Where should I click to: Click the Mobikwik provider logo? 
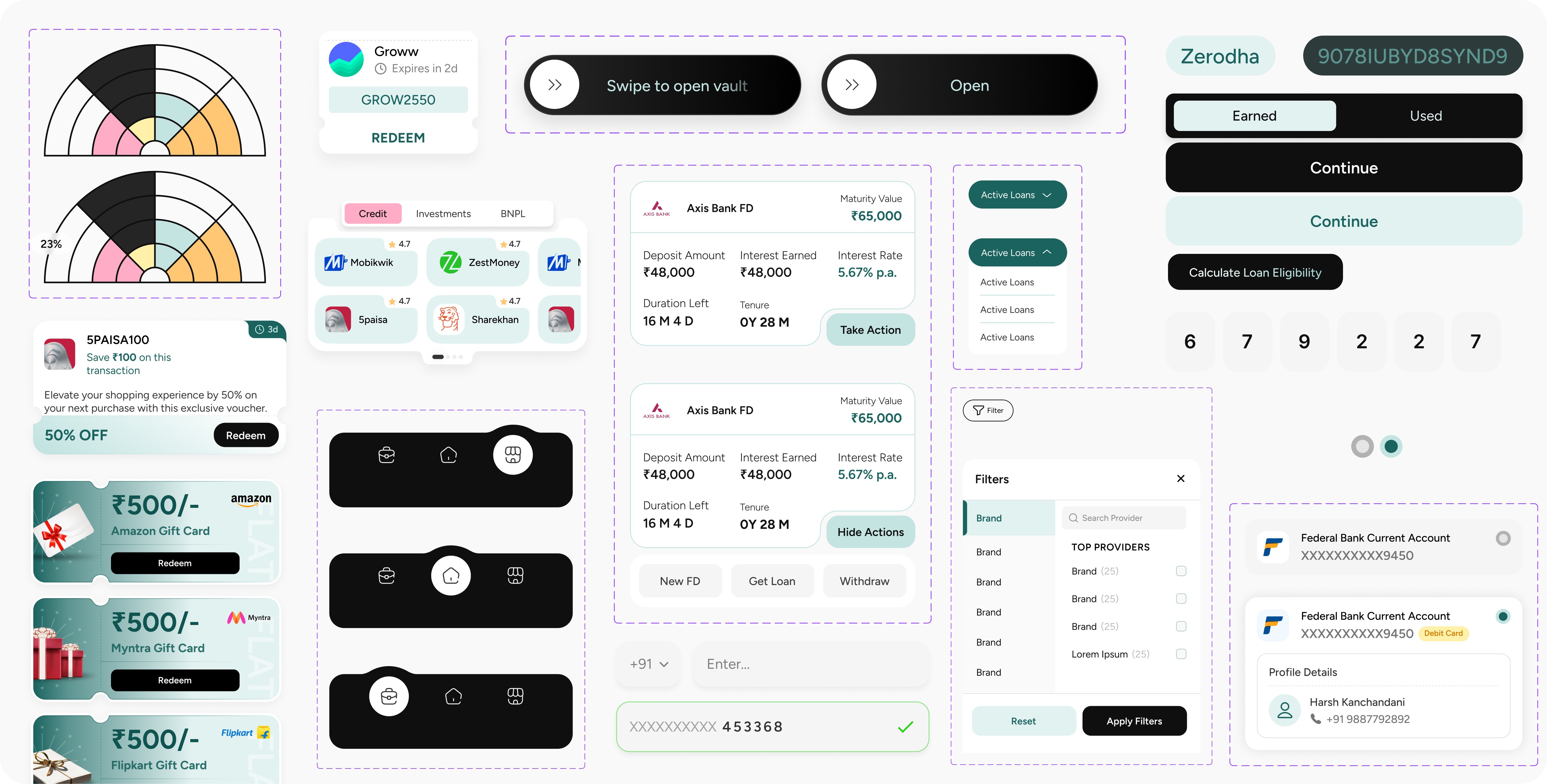click(335, 262)
